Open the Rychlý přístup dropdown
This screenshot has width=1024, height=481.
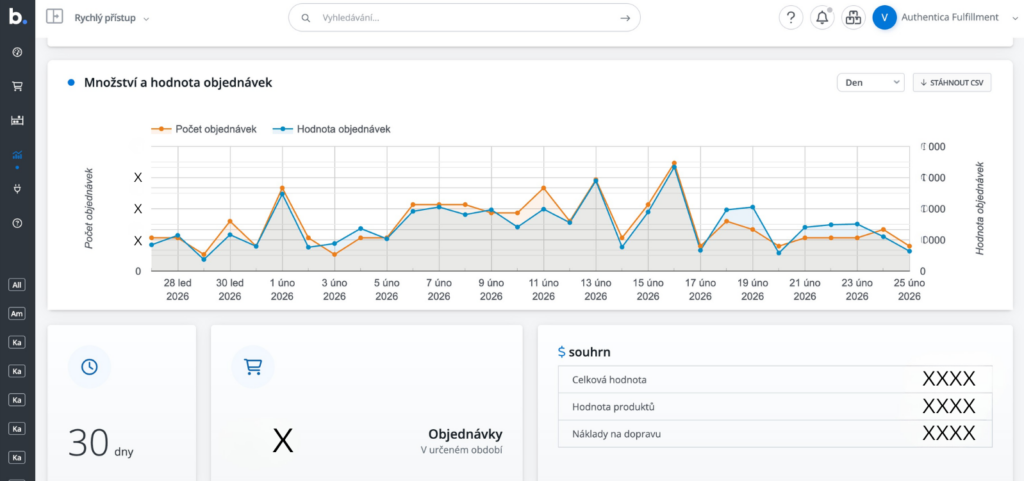(x=112, y=18)
